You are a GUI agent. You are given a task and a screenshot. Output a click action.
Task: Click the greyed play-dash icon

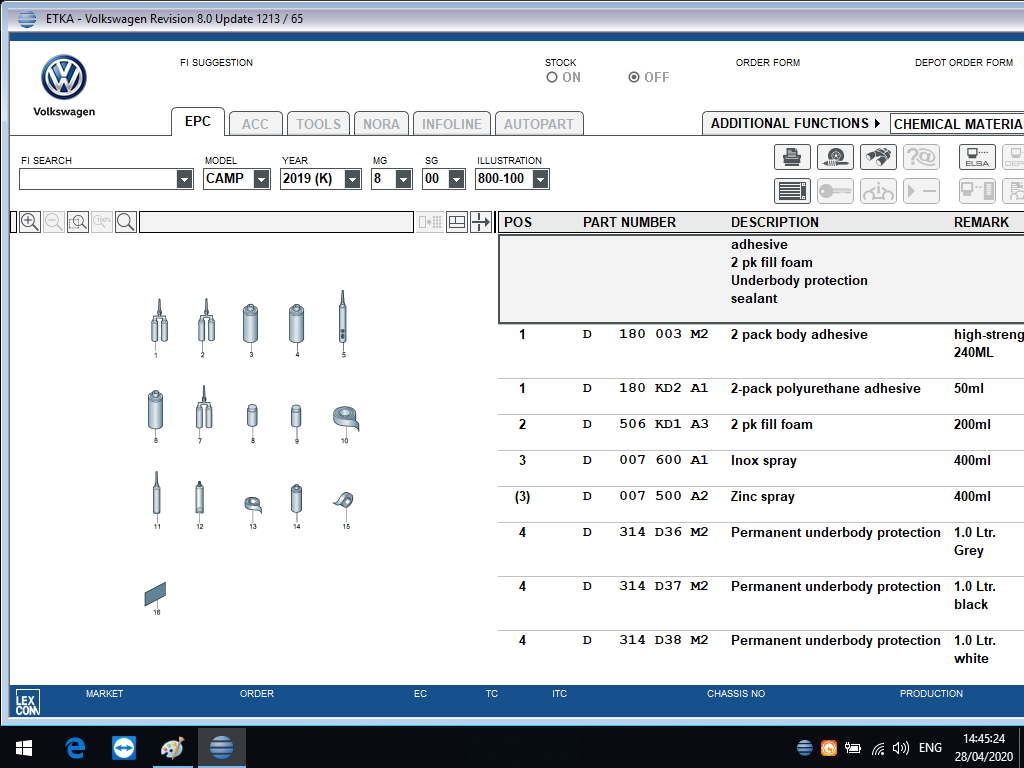pos(921,191)
